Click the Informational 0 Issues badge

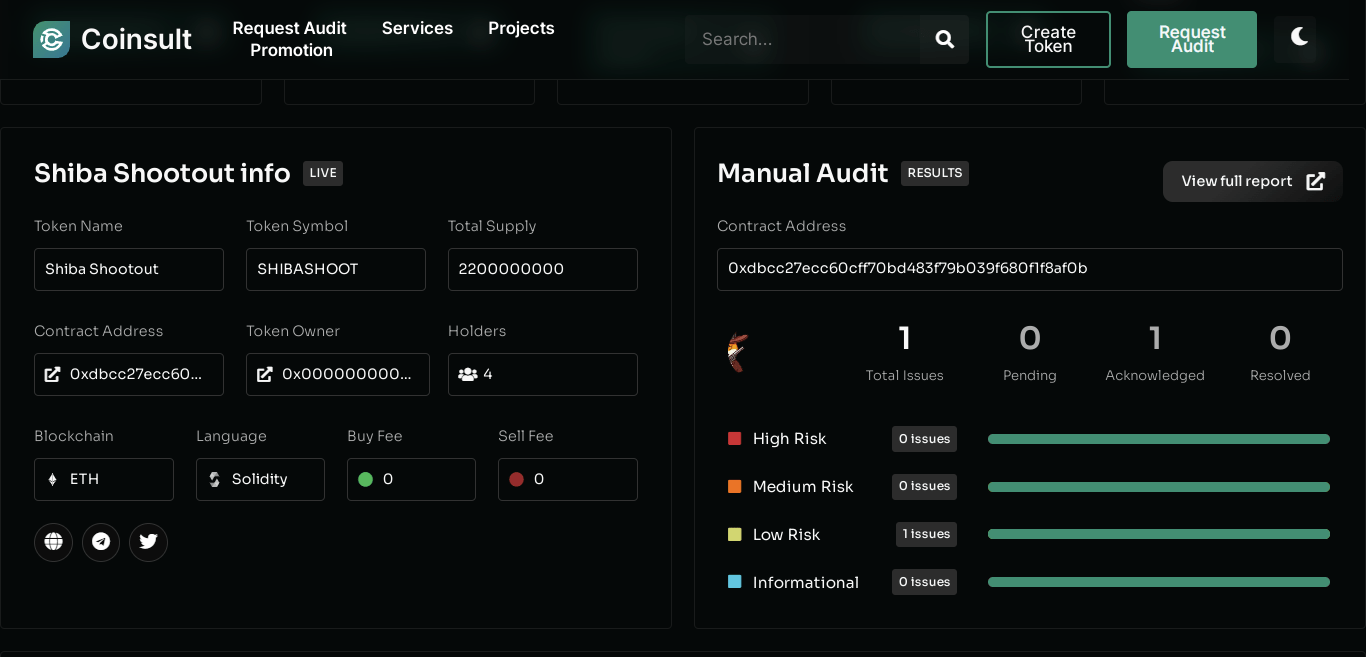[x=924, y=582]
